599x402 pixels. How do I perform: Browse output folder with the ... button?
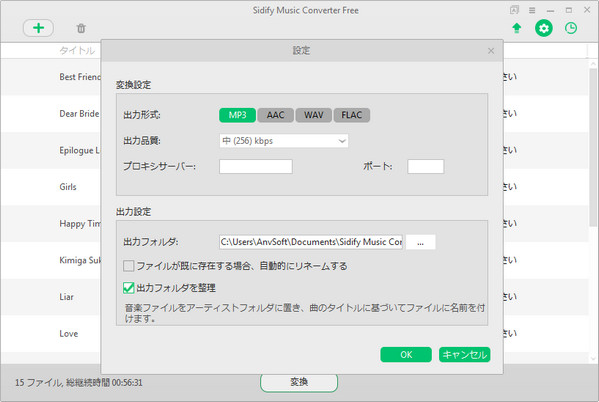pyautogui.click(x=420, y=242)
